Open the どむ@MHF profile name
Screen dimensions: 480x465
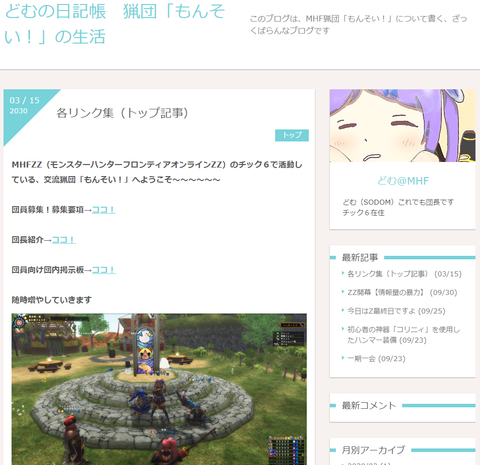coord(403,181)
